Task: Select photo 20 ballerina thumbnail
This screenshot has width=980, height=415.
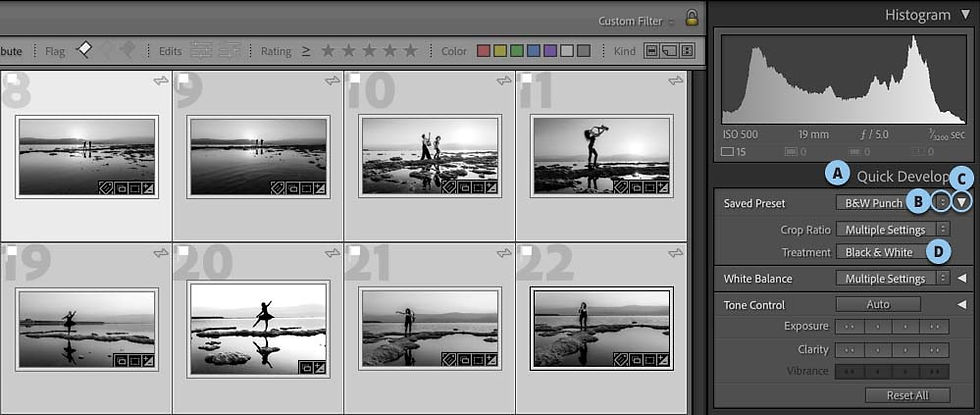Action: [x=258, y=328]
